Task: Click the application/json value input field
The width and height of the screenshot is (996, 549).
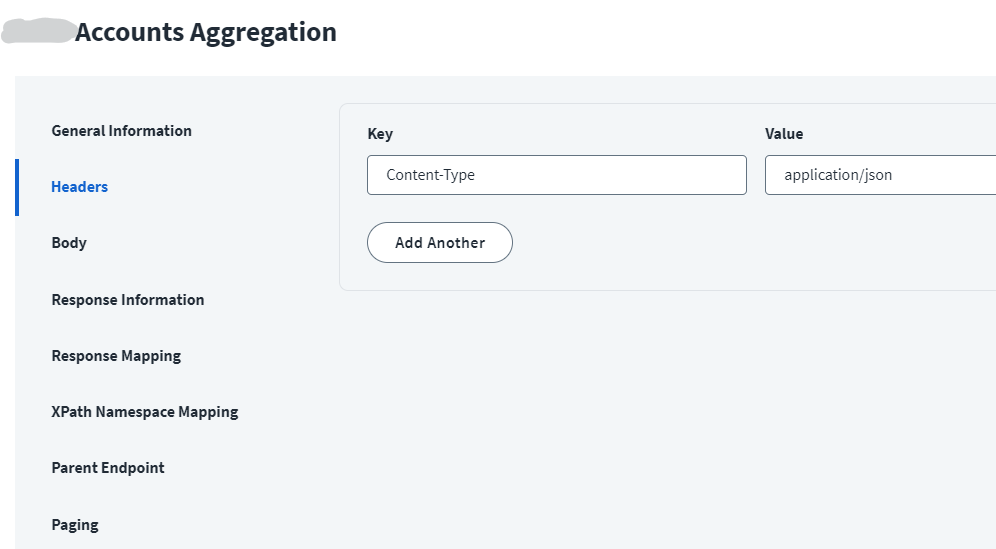Action: [x=880, y=175]
